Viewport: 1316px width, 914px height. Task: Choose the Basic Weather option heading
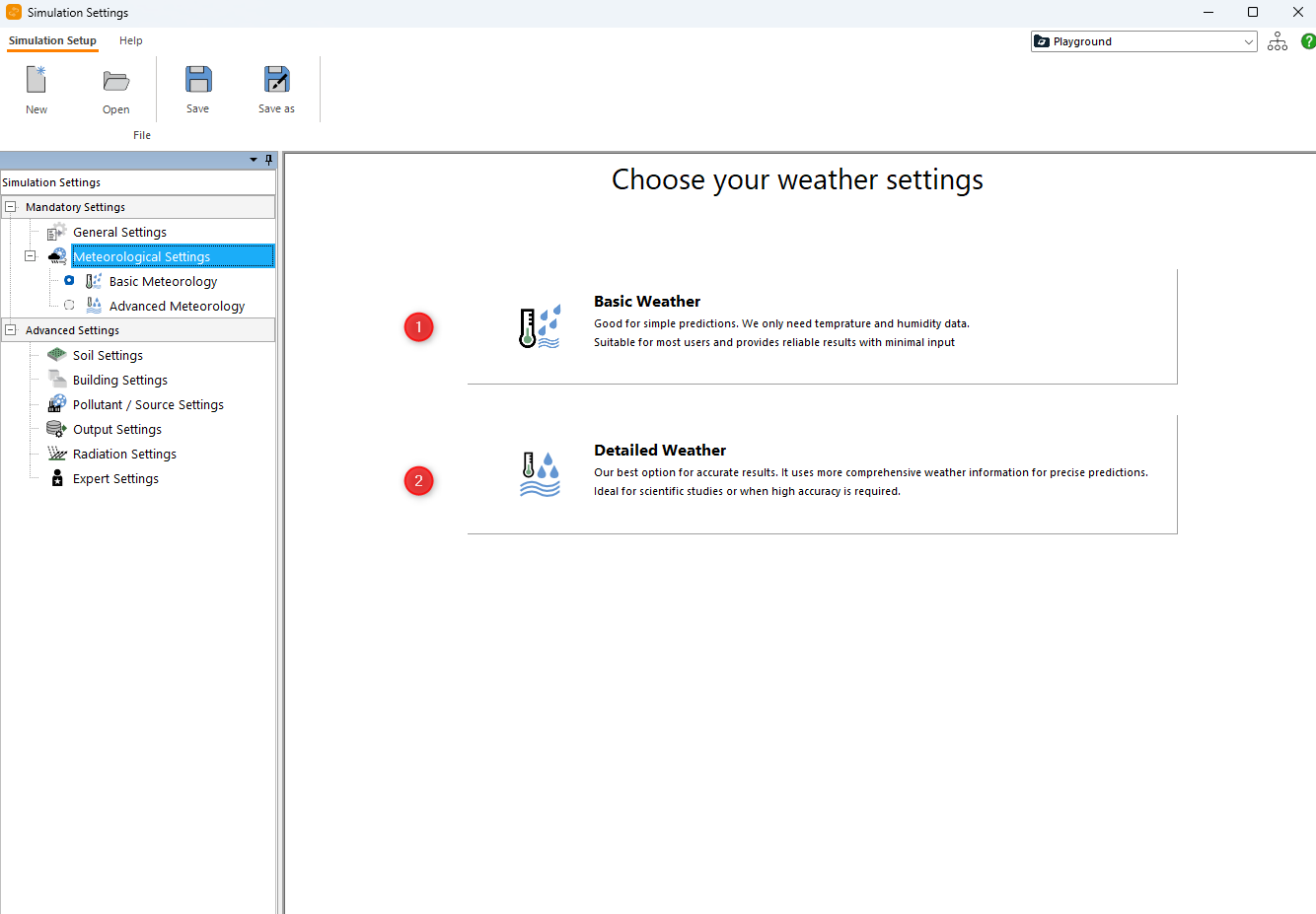click(646, 302)
